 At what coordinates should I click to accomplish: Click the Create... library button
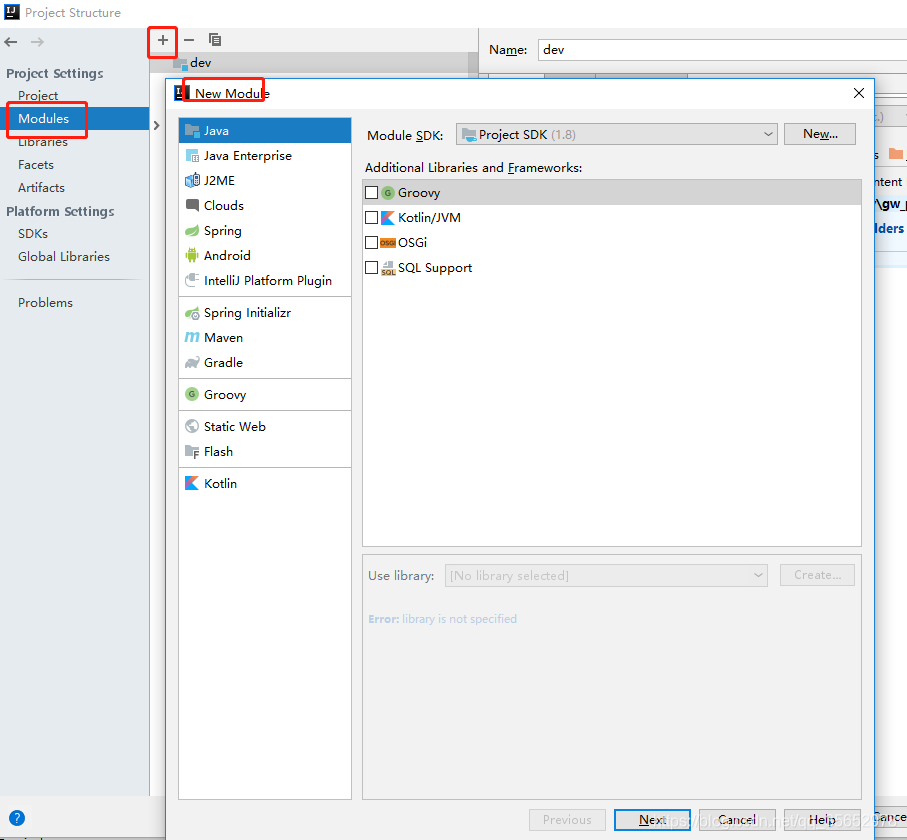(x=817, y=575)
